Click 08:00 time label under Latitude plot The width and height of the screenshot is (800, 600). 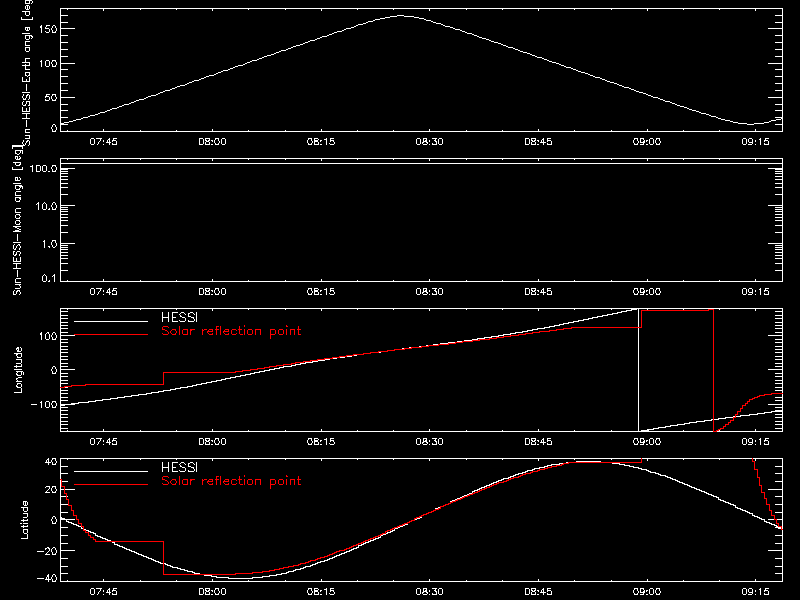tap(212, 591)
